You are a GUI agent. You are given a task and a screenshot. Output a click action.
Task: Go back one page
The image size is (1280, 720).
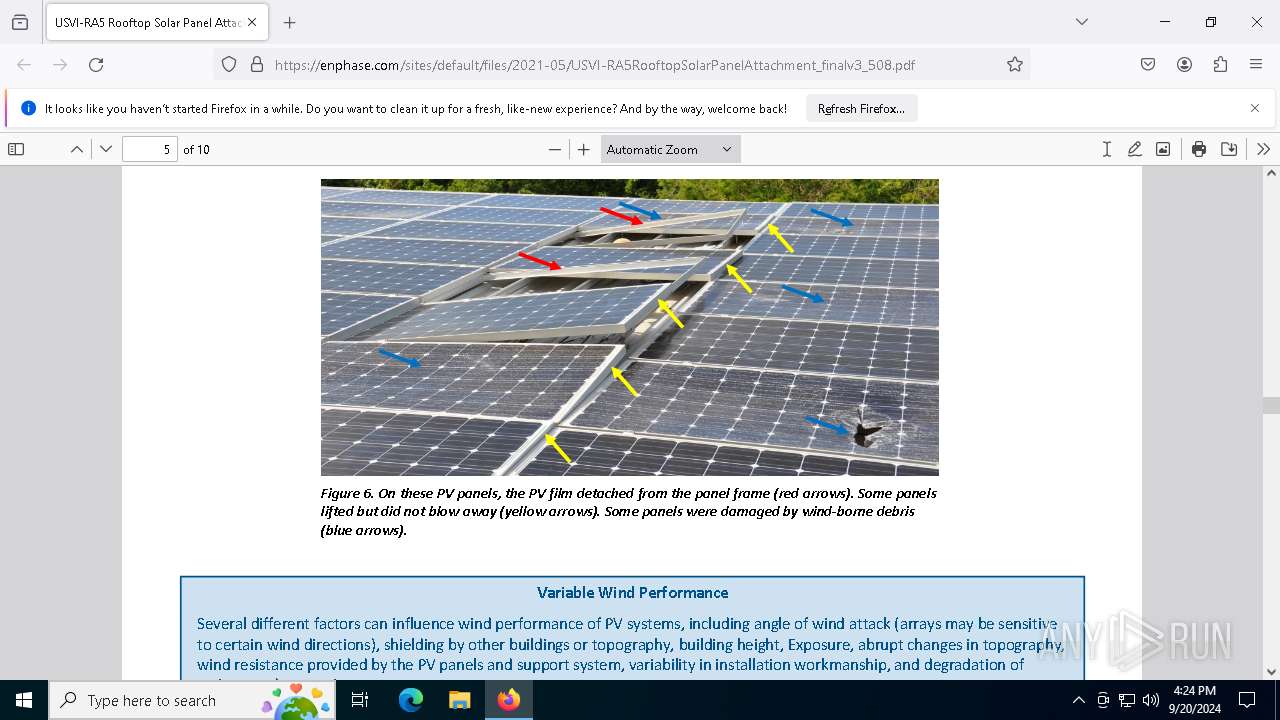(x=24, y=64)
